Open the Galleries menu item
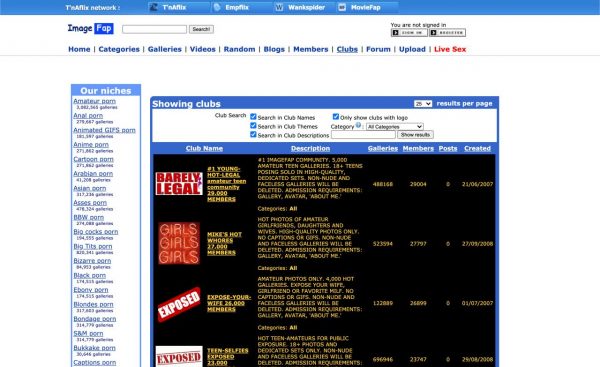 [165, 49]
